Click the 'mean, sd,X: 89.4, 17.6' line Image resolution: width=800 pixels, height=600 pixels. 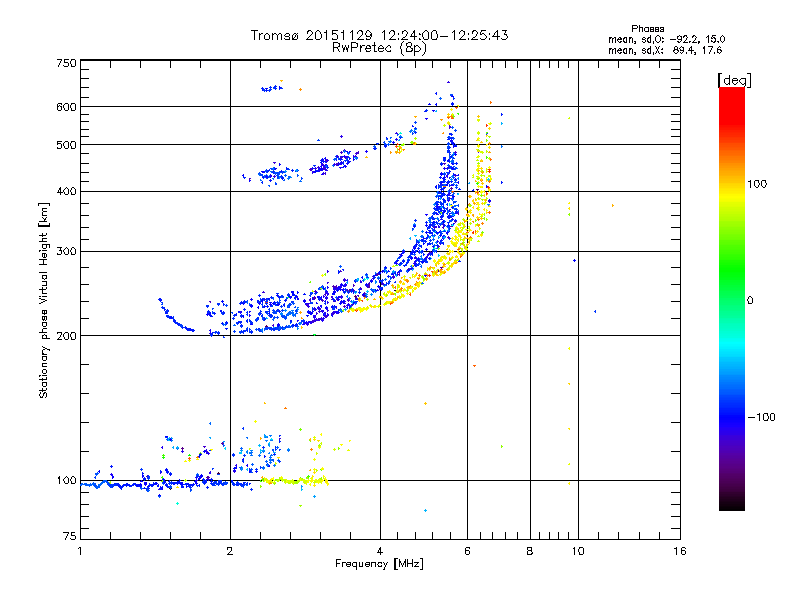[x=665, y=50]
